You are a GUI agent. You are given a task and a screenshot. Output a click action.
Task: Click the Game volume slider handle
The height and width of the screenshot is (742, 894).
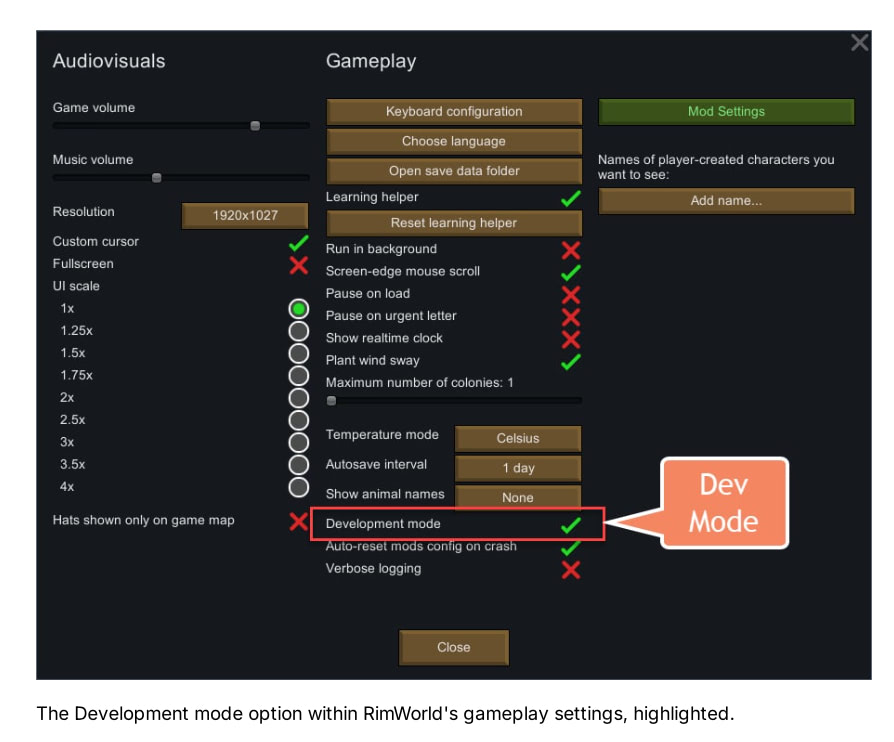click(x=255, y=125)
